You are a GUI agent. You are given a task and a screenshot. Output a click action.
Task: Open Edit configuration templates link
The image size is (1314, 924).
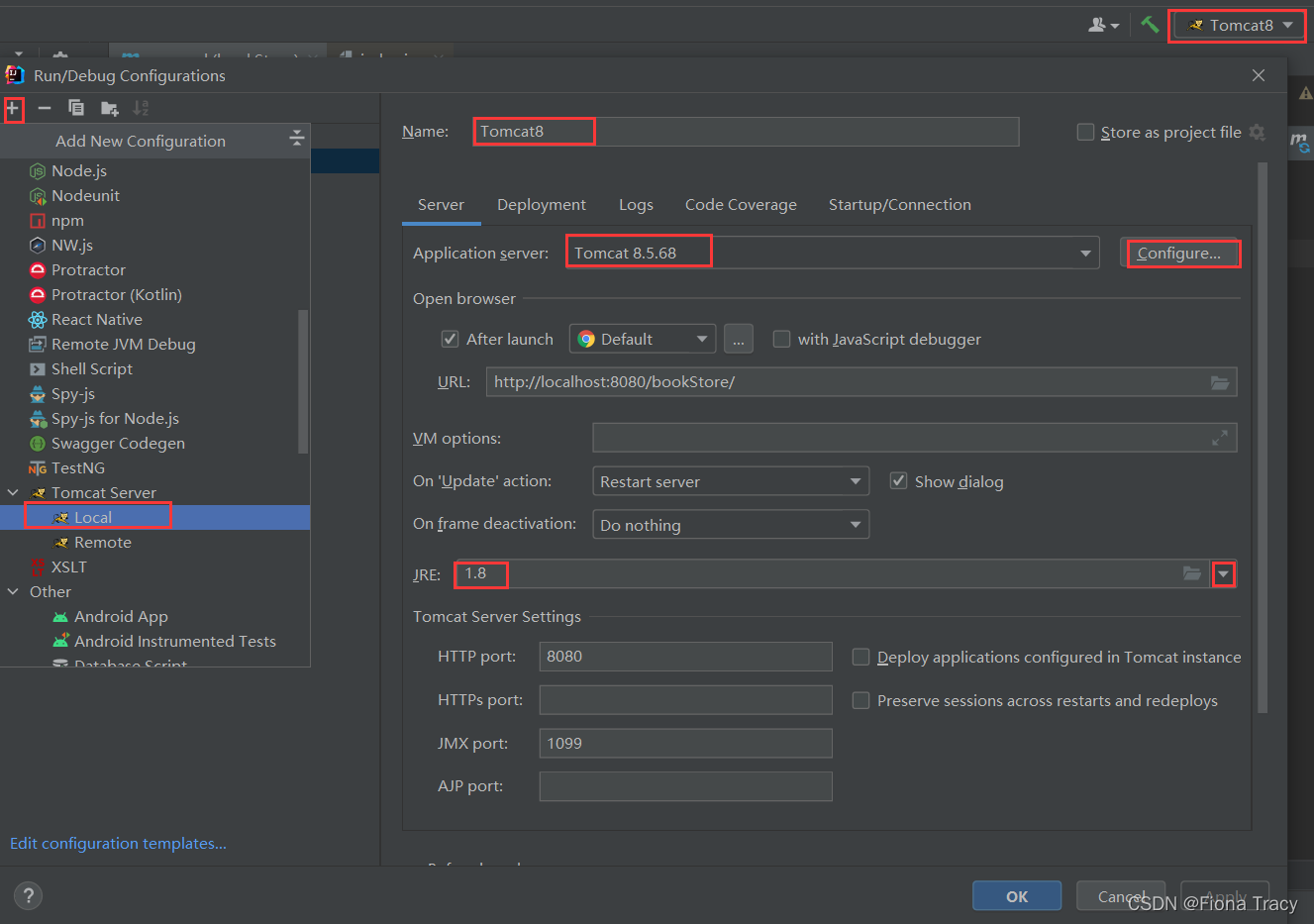tap(118, 843)
